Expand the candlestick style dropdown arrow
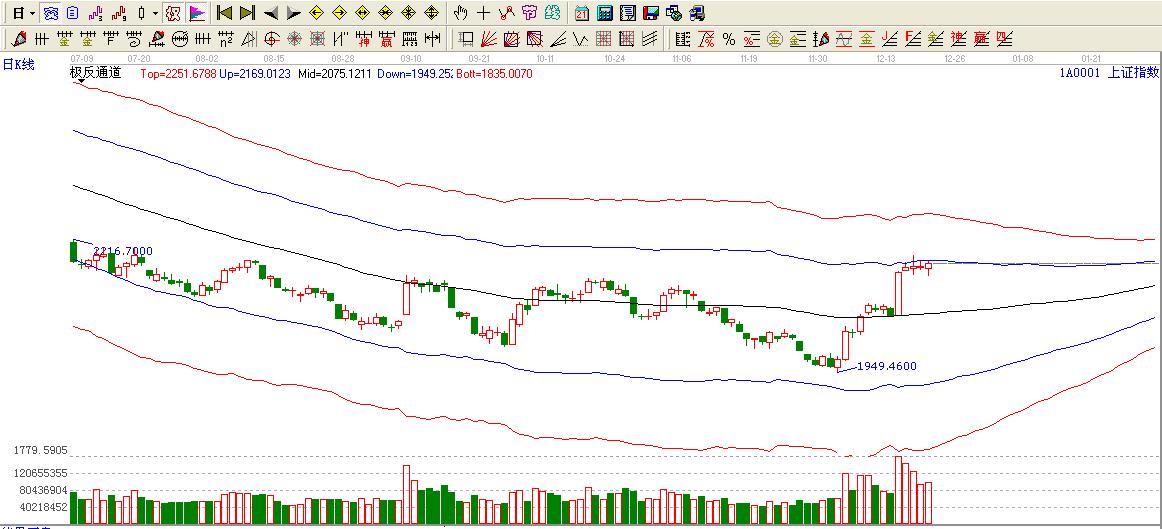 coord(154,13)
